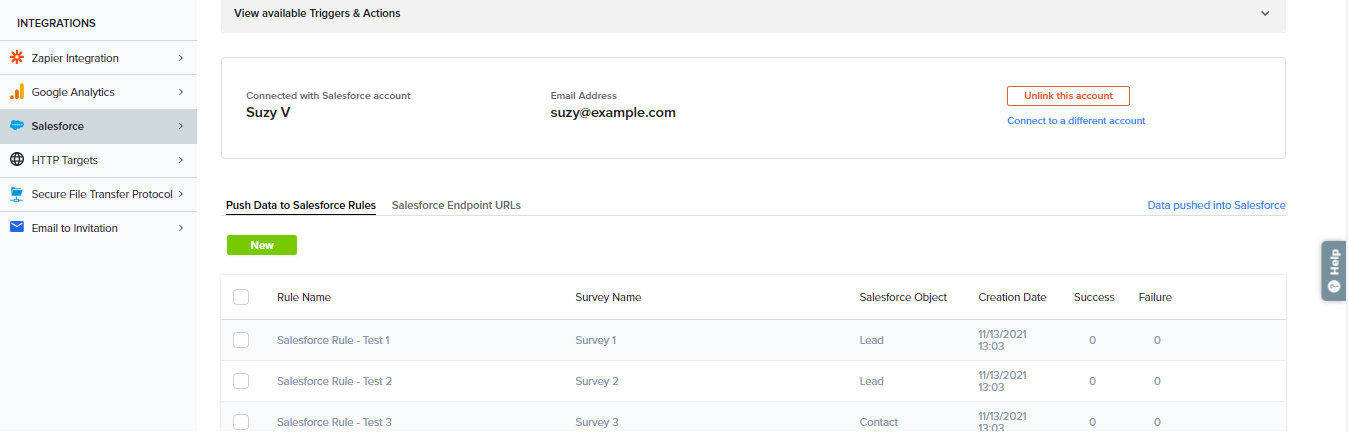Screen dimensions: 1348x440
Task: Click the Salesforce cloud icon in sidebar
Action: coord(16,126)
